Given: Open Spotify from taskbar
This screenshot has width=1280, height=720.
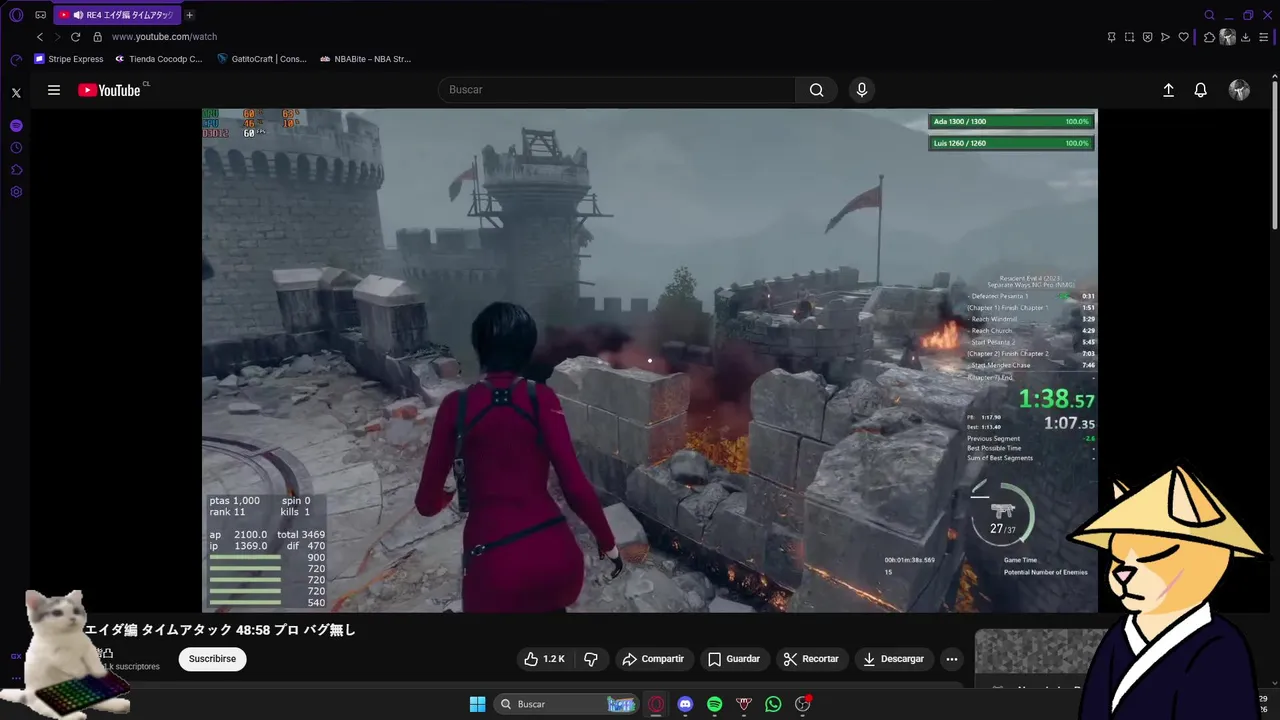Looking at the screenshot, I should pos(714,704).
